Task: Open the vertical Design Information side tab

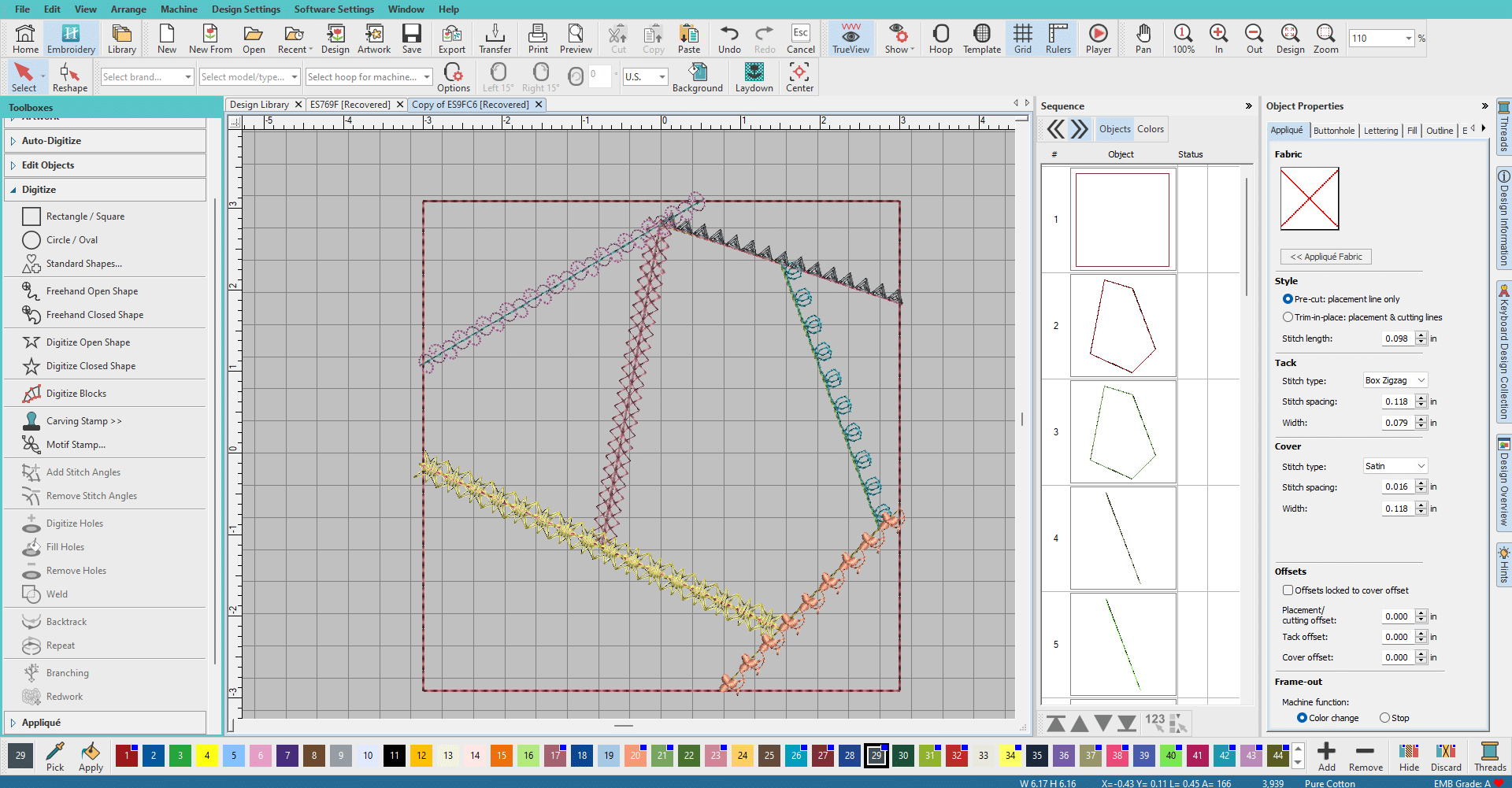Action: (x=1503, y=218)
